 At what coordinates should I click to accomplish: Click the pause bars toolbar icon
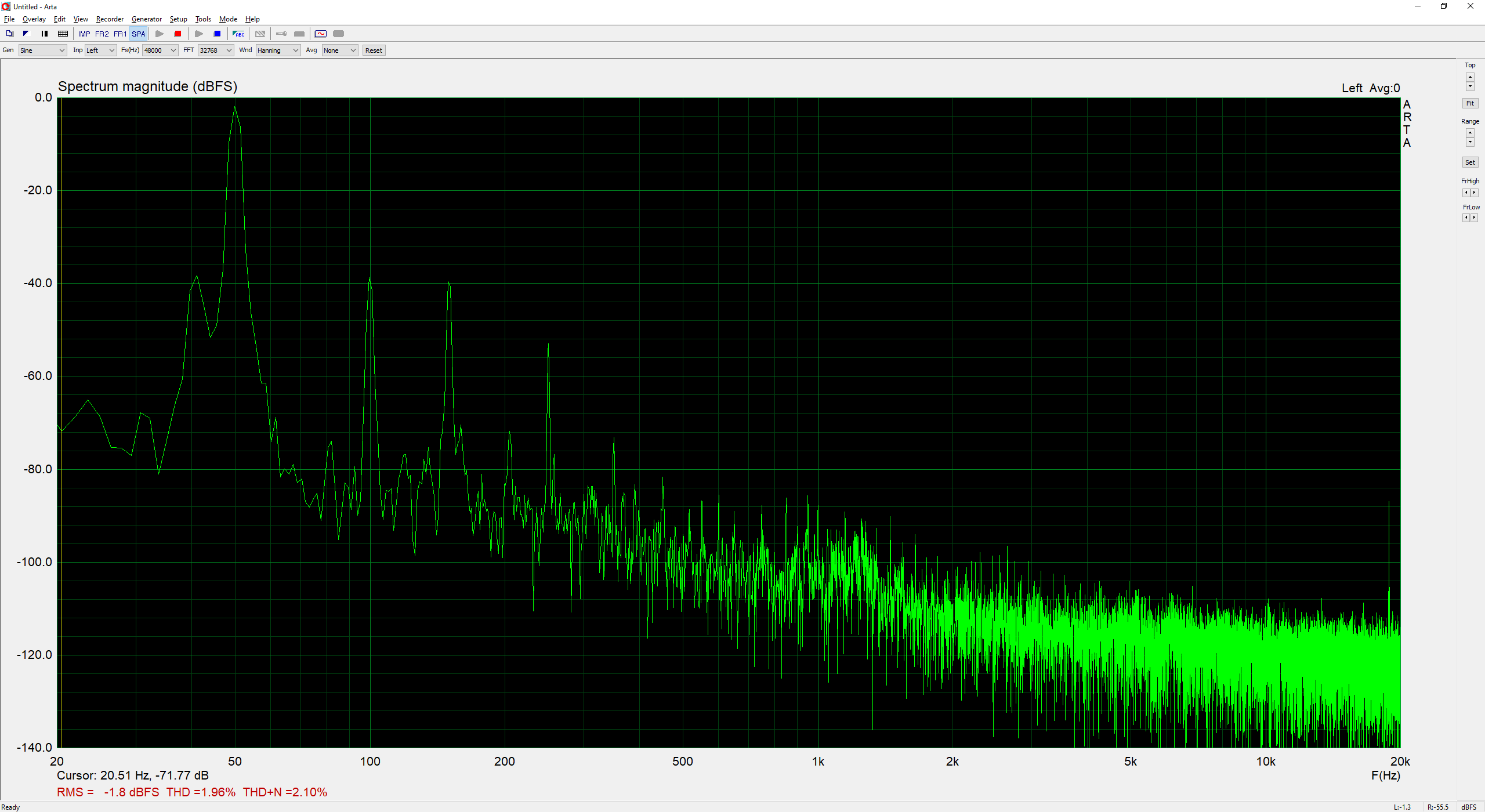pos(45,34)
